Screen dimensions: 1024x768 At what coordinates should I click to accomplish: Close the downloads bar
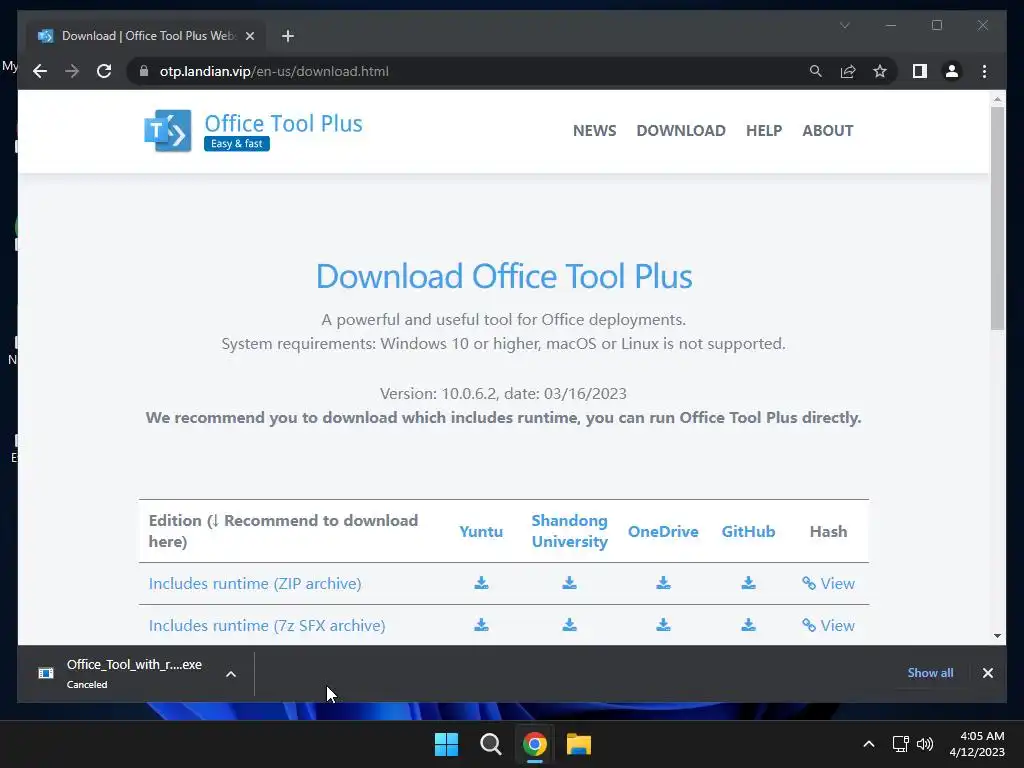click(x=987, y=673)
